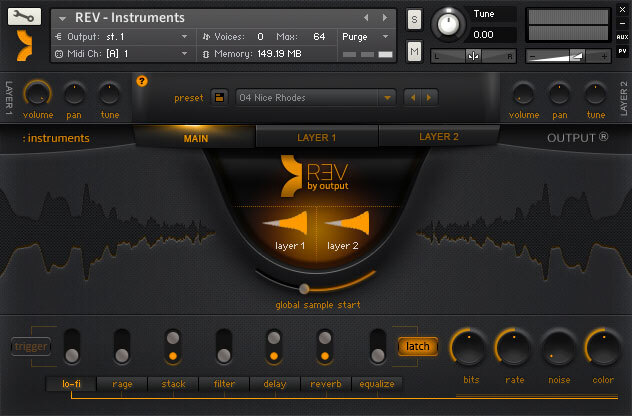Viewport: 632px width, 416px height.
Task: Select the reverb effect tab
Action: [324, 384]
